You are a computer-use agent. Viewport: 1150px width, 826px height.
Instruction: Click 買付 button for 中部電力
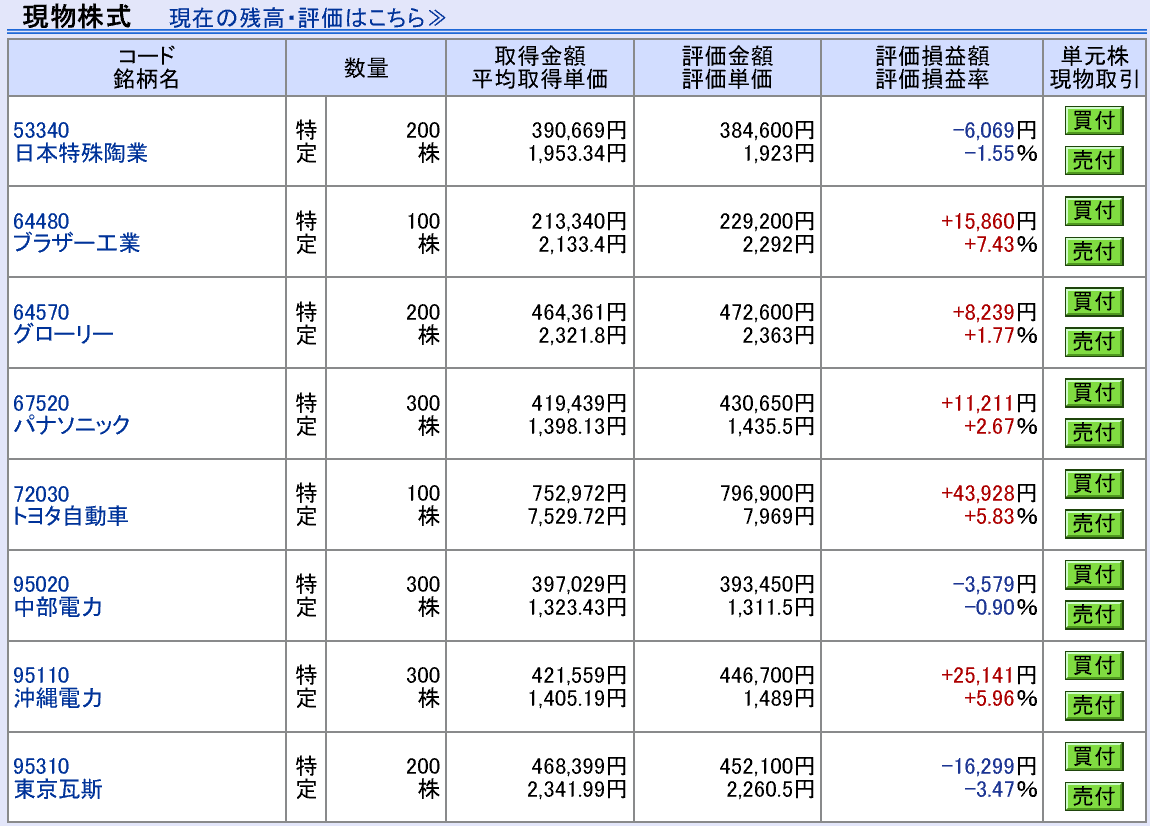[x=1094, y=575]
